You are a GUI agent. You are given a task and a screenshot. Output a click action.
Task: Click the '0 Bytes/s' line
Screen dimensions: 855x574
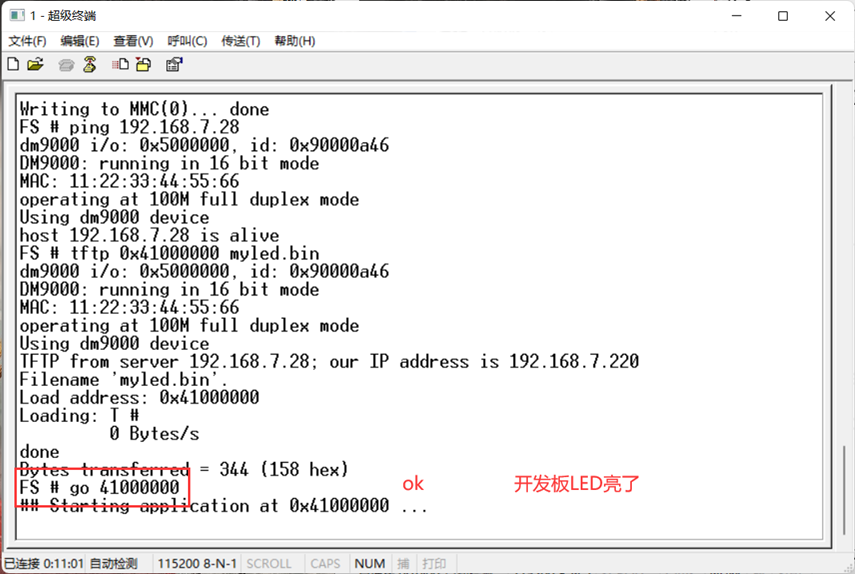point(154,433)
